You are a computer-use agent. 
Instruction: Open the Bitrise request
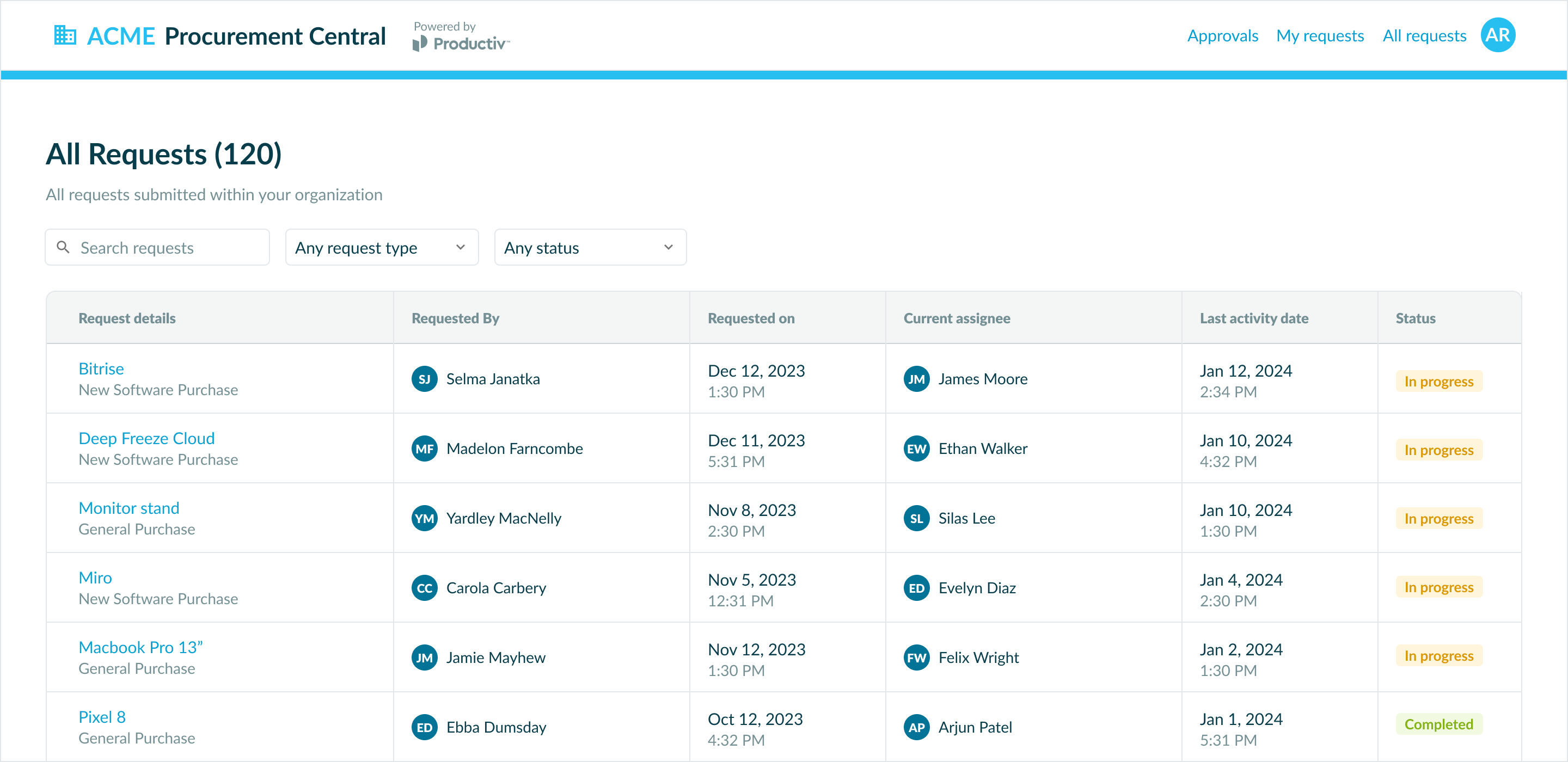tap(101, 369)
